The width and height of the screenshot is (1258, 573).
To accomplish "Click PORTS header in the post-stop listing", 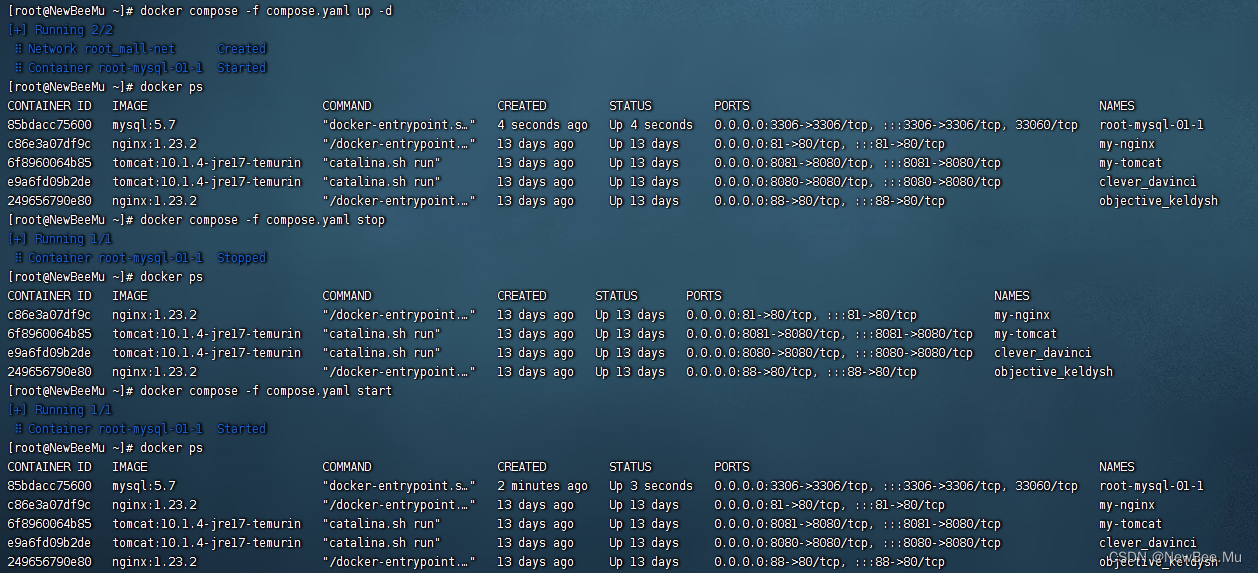I will 704,296.
